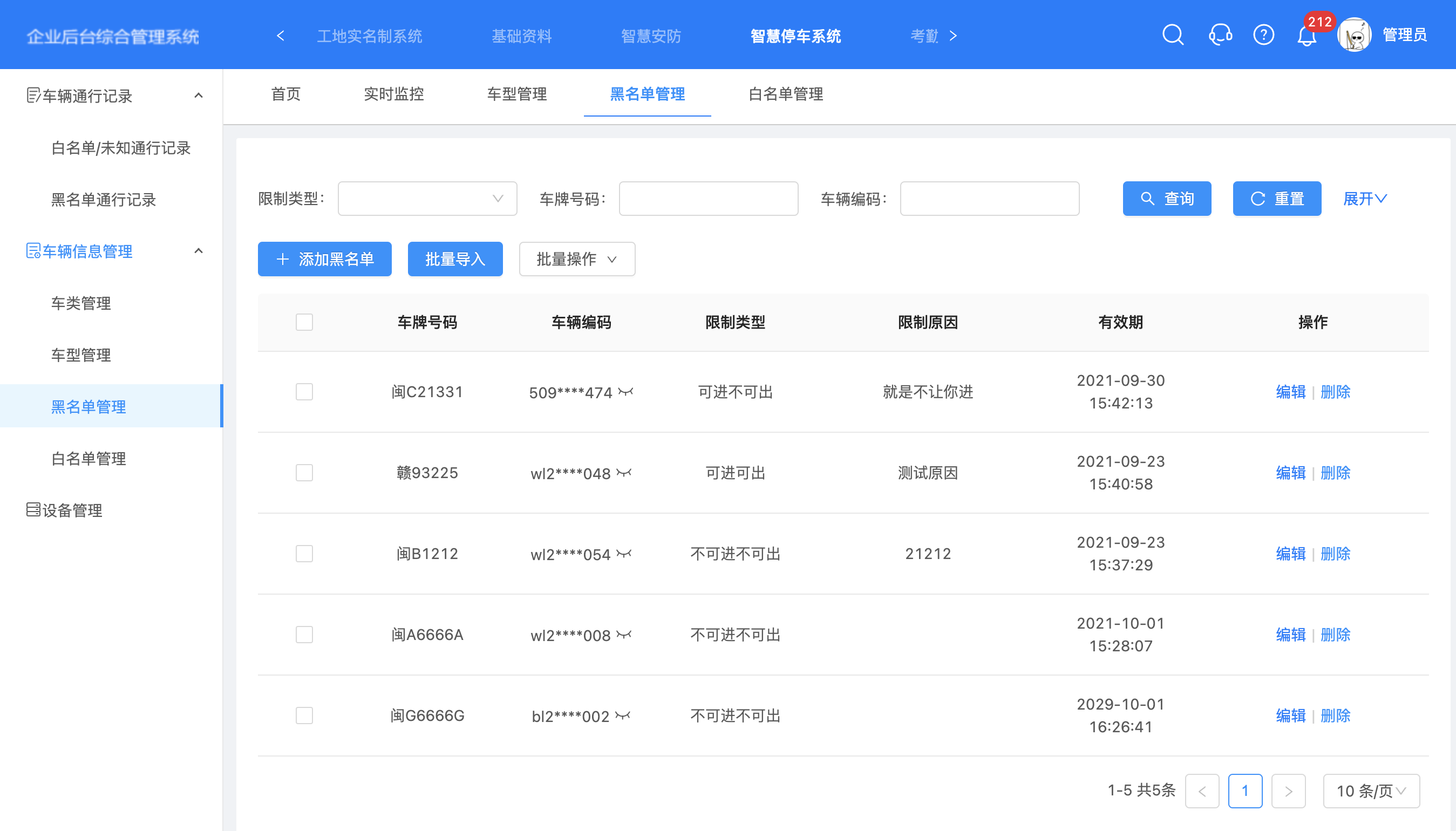This screenshot has height=831, width=1456.
Task: Open customer service headset icon
Action: point(1220,35)
